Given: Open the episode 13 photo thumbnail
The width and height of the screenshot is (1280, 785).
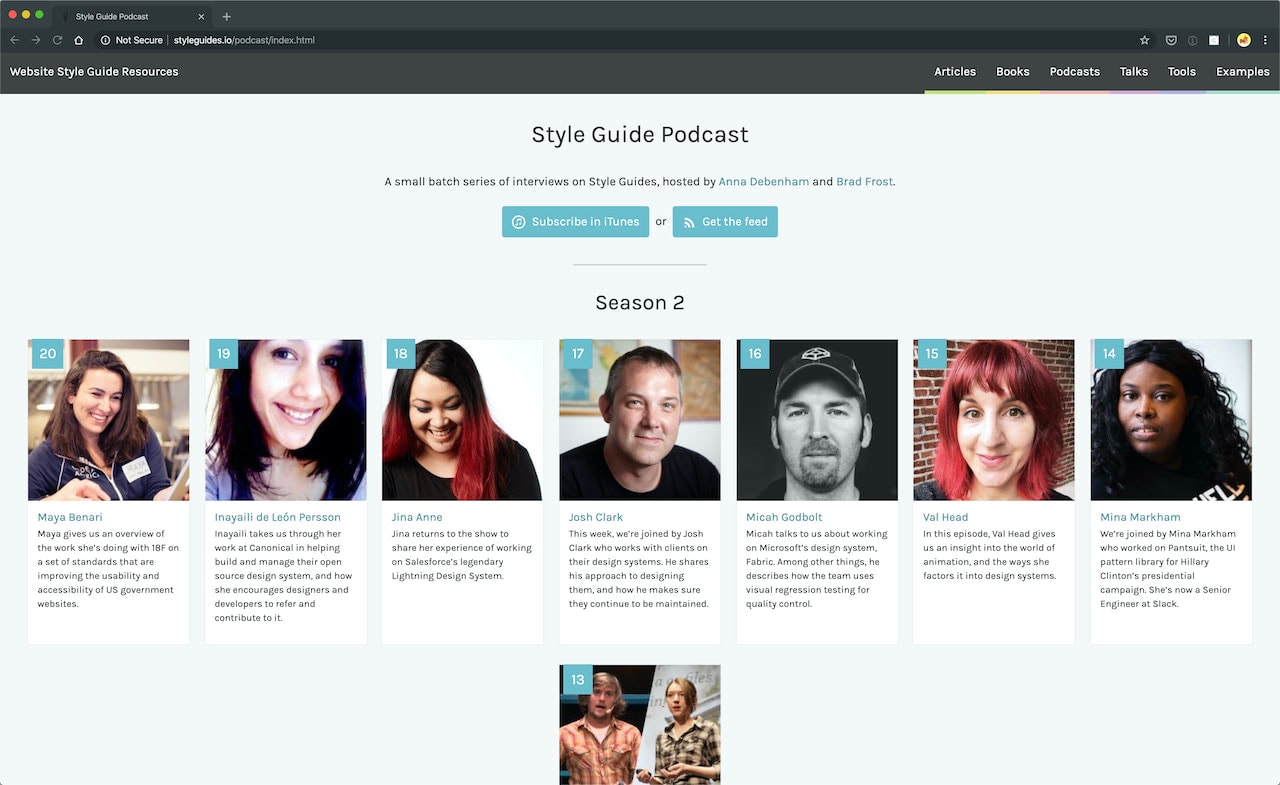Looking at the screenshot, I should [x=640, y=725].
